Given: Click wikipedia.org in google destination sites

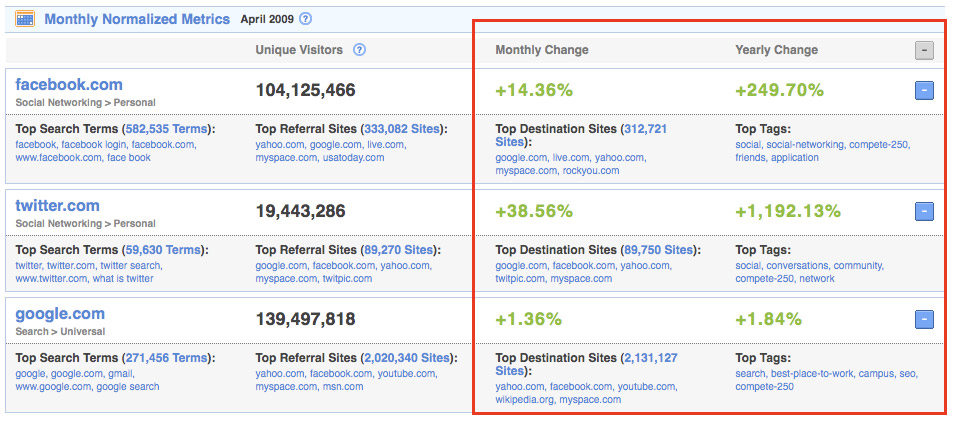Looking at the screenshot, I should pos(525,400).
